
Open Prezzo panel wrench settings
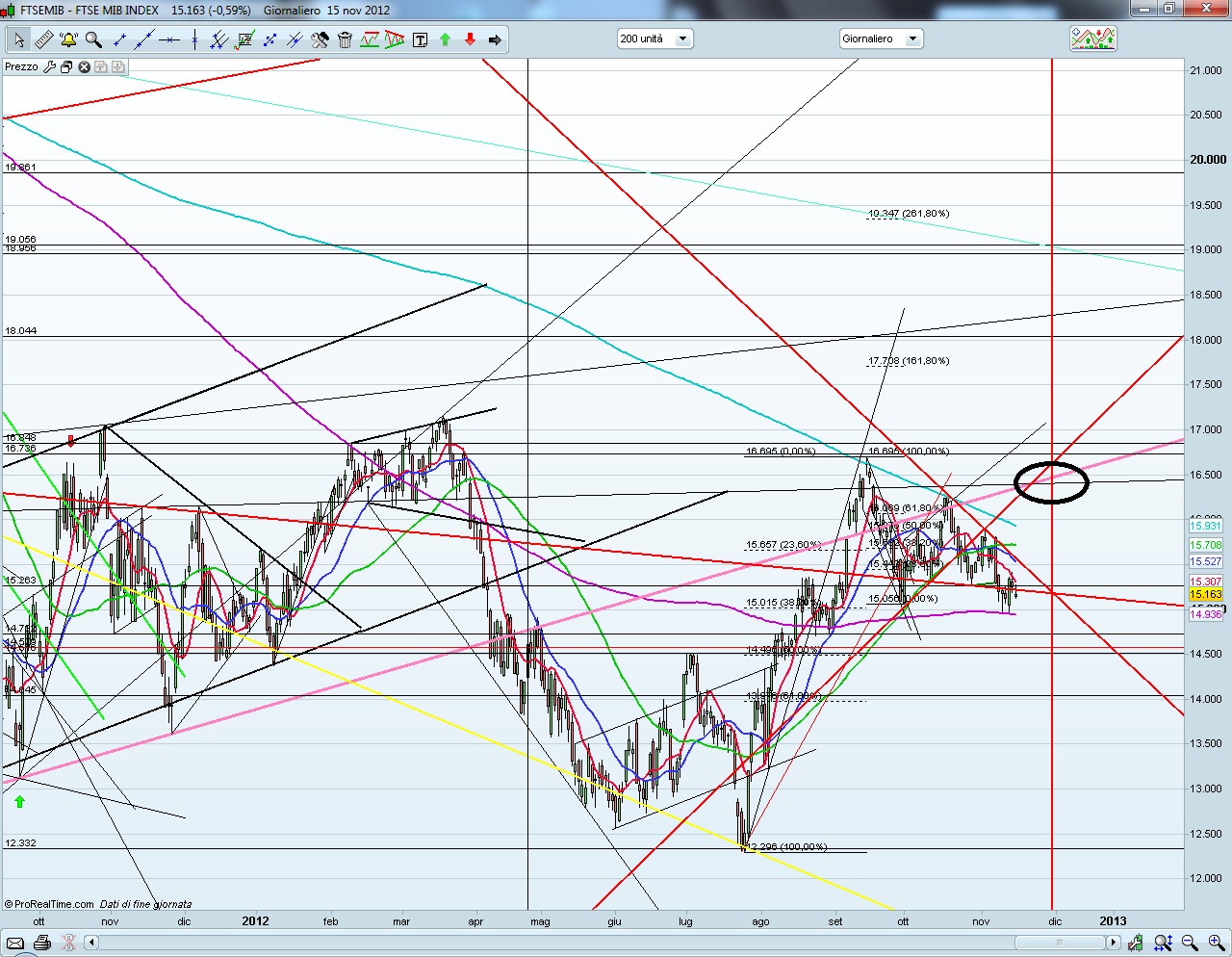(x=49, y=66)
